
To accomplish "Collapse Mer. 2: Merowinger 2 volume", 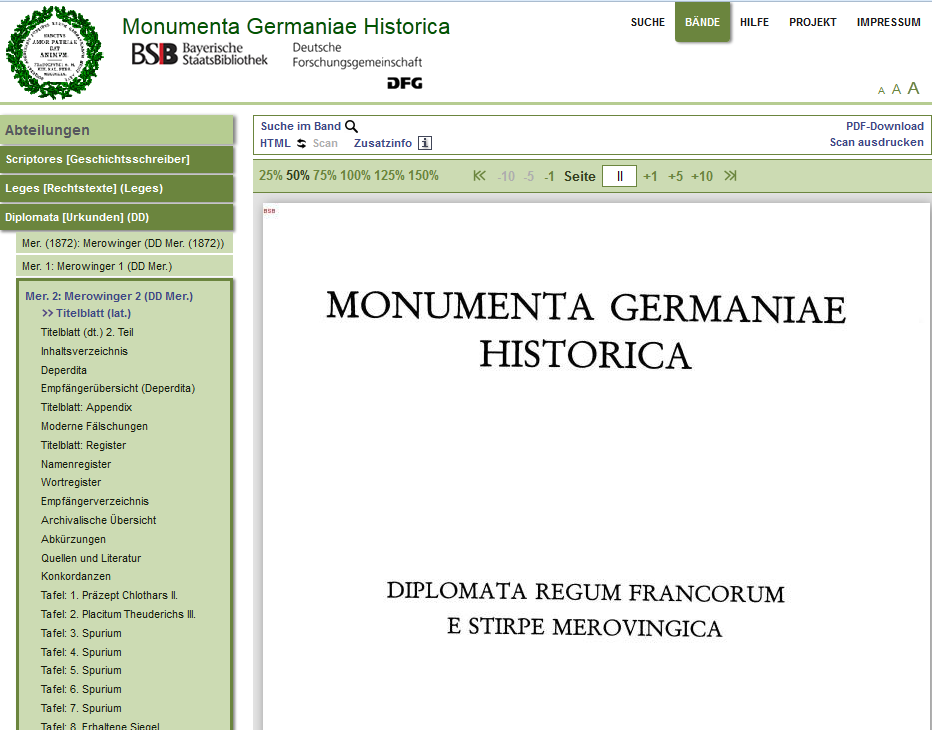I will click(x=109, y=296).
